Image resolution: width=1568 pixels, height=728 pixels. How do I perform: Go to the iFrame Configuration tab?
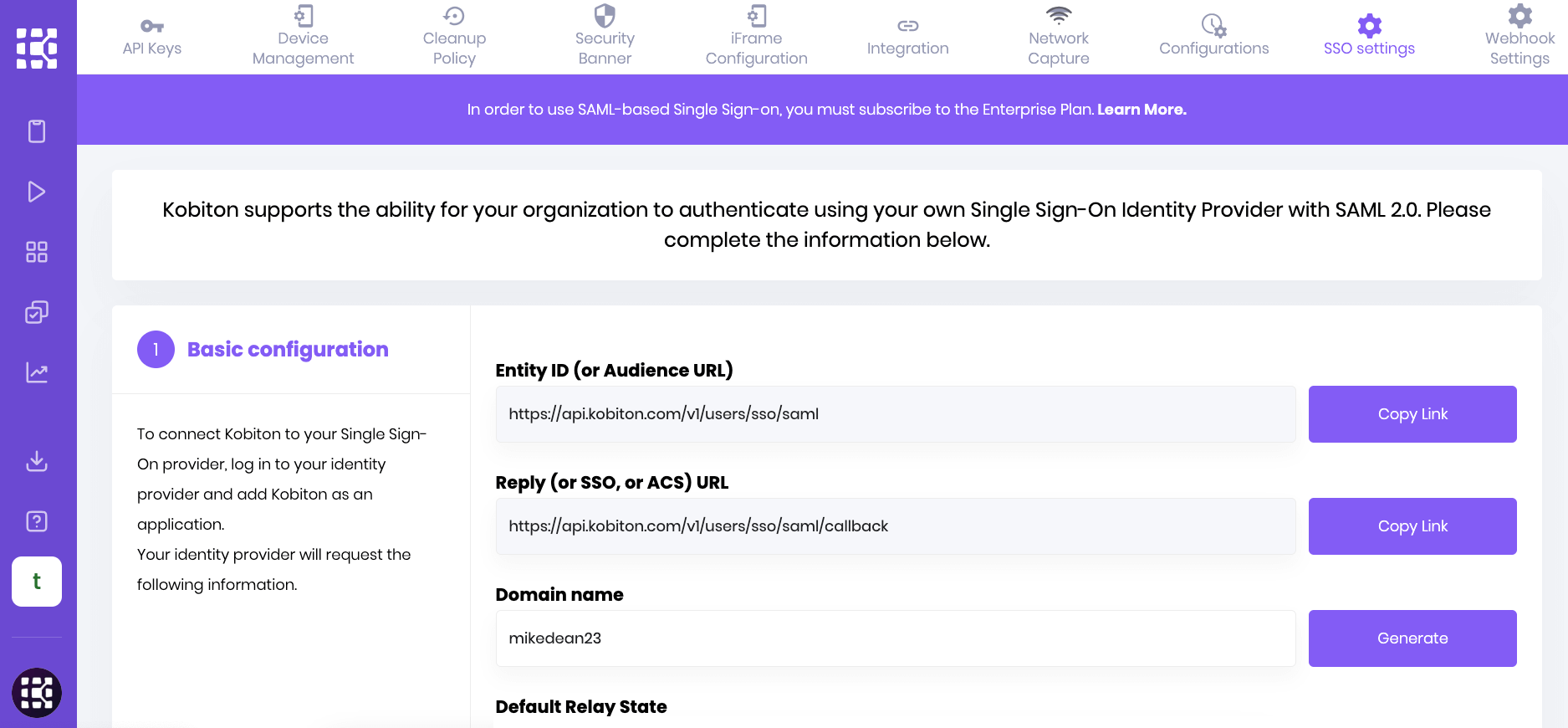click(757, 38)
